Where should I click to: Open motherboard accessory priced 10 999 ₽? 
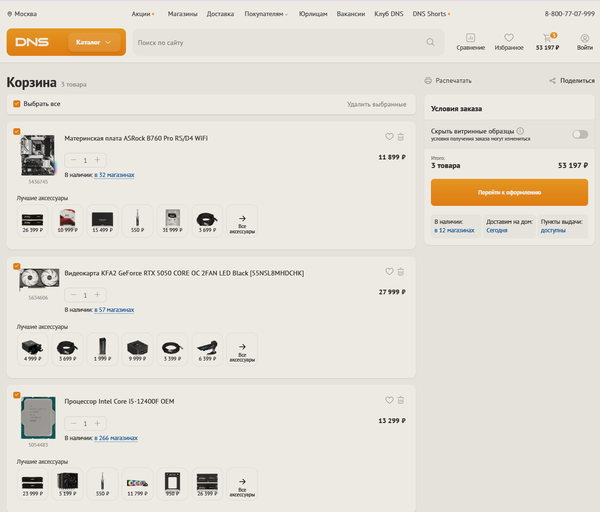pos(67,221)
